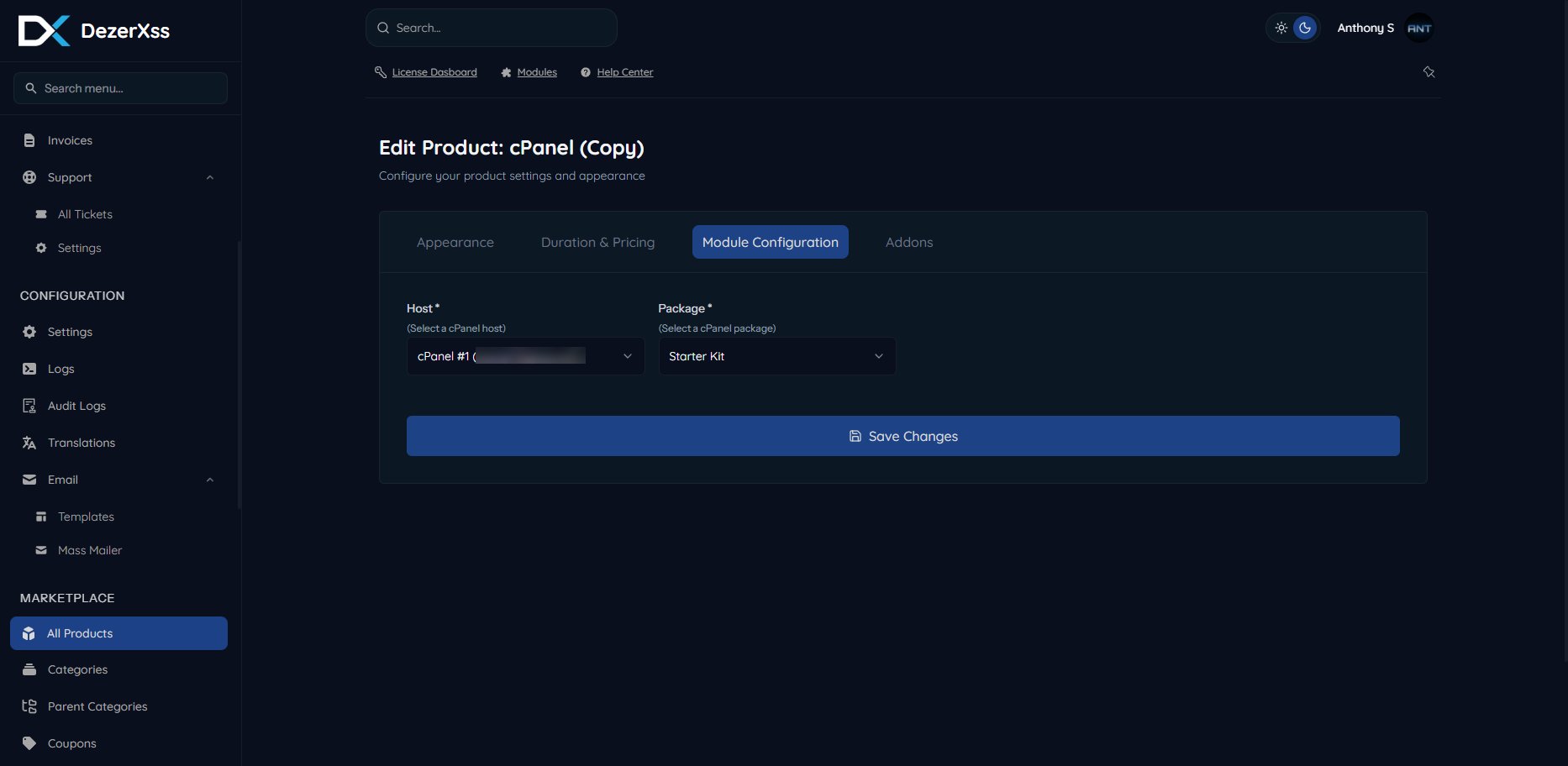Select the Module Configuration tab

[771, 242]
